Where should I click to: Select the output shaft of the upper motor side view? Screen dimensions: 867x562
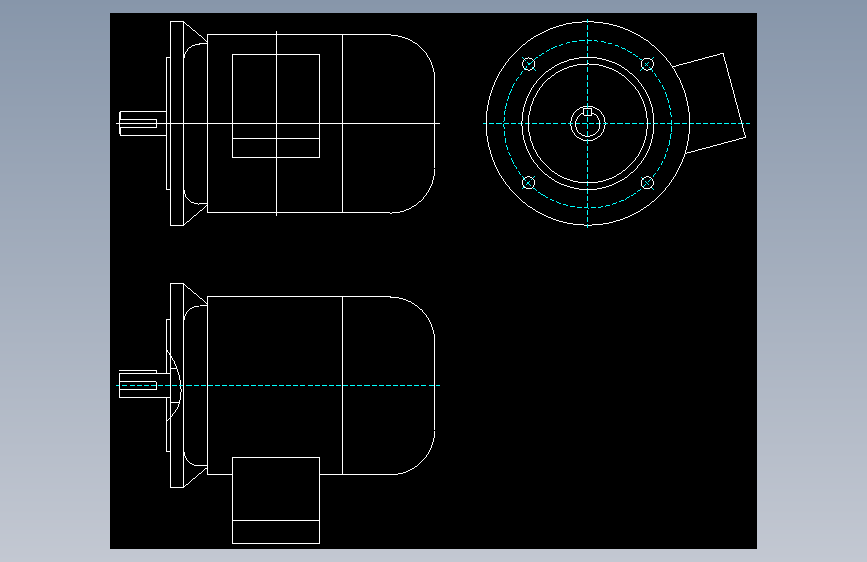143,123
